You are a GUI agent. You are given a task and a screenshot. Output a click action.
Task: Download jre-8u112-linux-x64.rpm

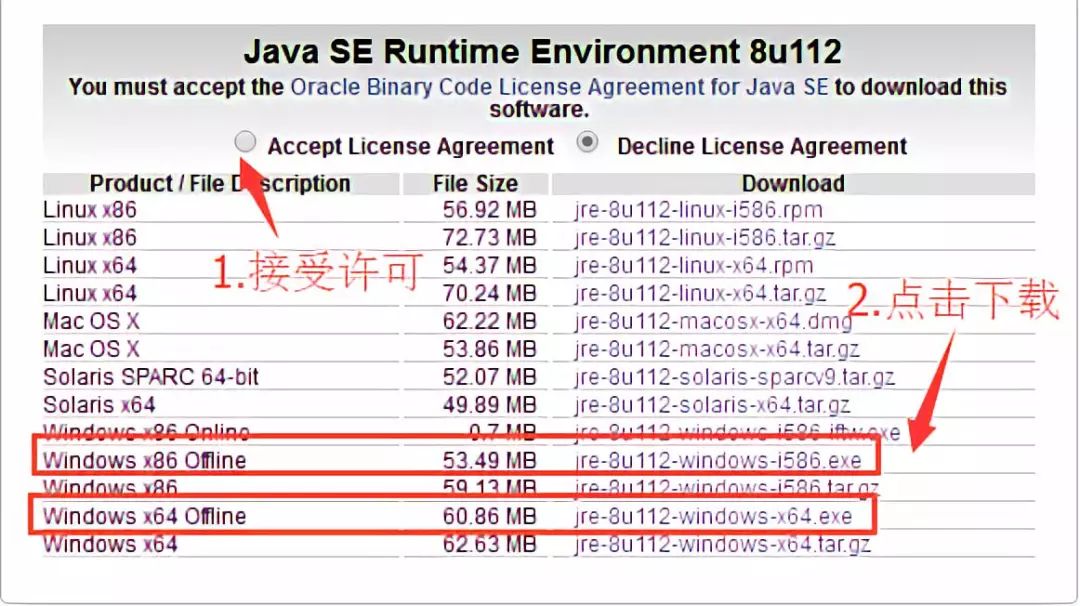pyautogui.click(x=694, y=265)
